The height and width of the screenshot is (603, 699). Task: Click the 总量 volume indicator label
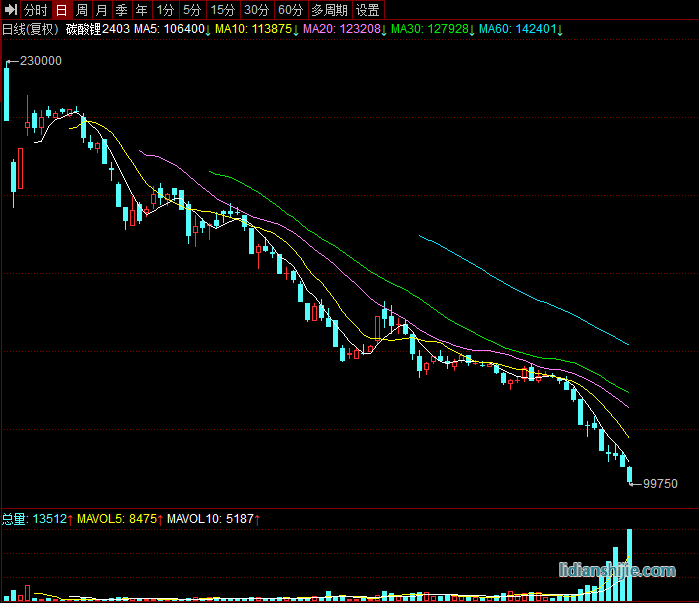pyautogui.click(x=14, y=519)
